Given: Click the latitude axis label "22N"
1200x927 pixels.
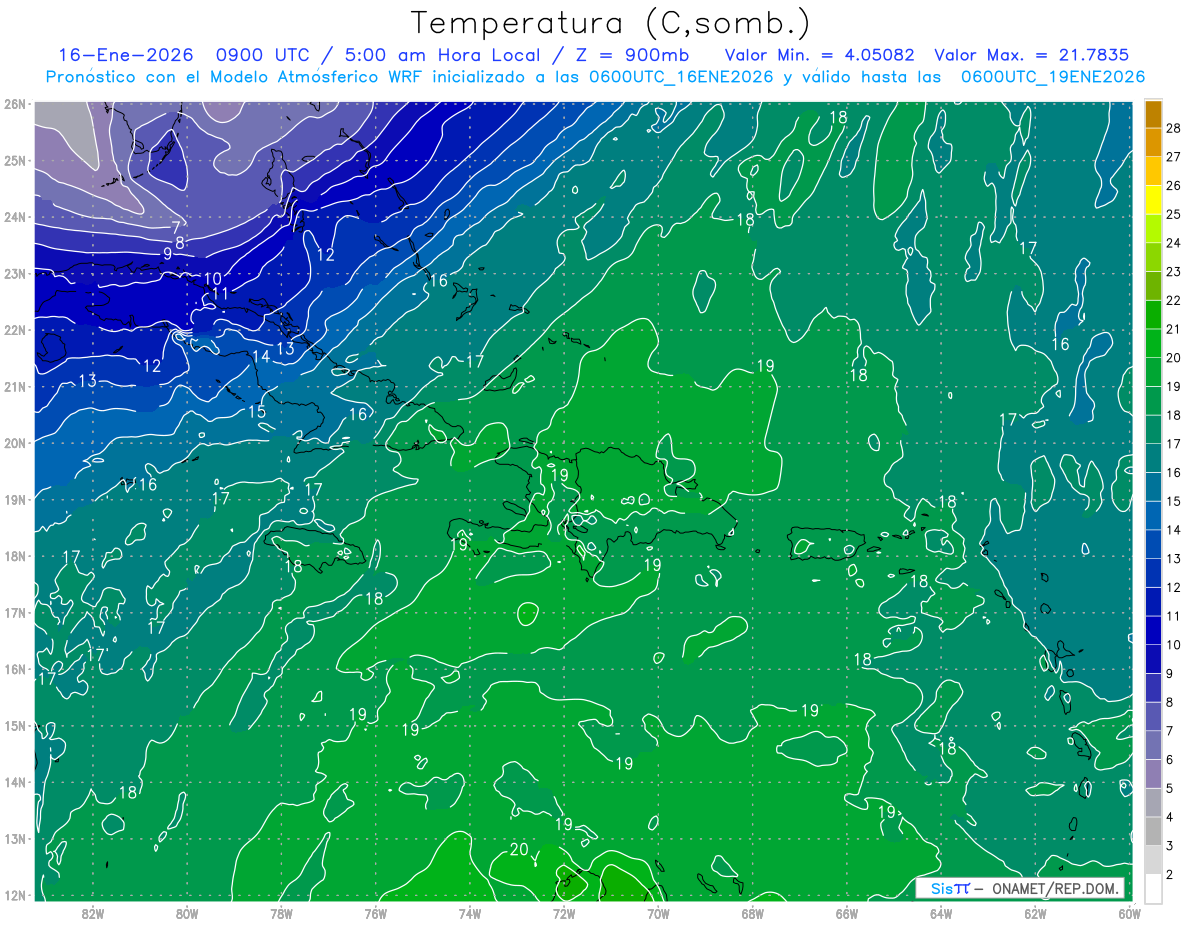Looking at the screenshot, I should pyautogui.click(x=16, y=330).
